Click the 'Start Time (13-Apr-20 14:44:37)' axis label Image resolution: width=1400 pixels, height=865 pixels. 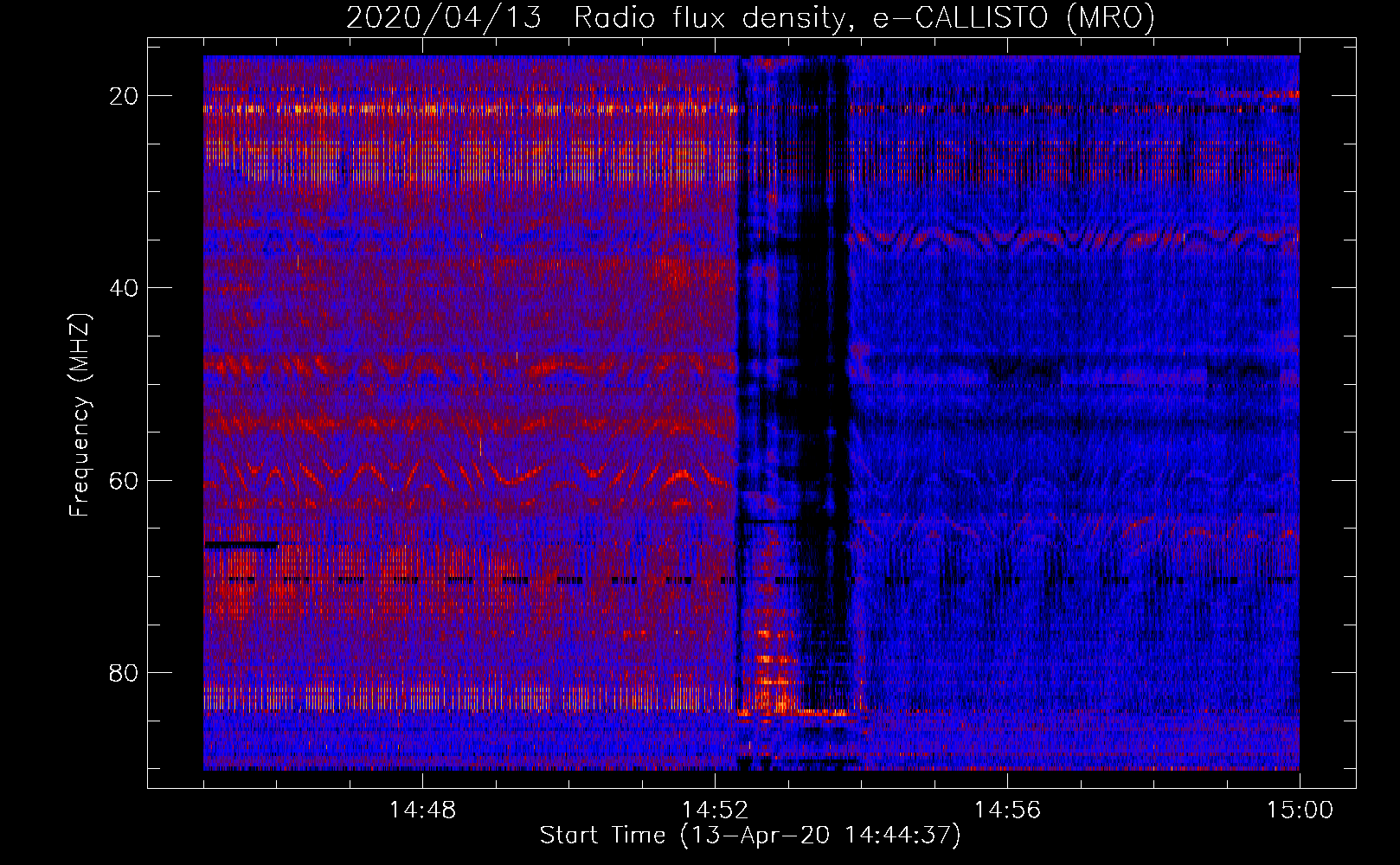point(750,836)
